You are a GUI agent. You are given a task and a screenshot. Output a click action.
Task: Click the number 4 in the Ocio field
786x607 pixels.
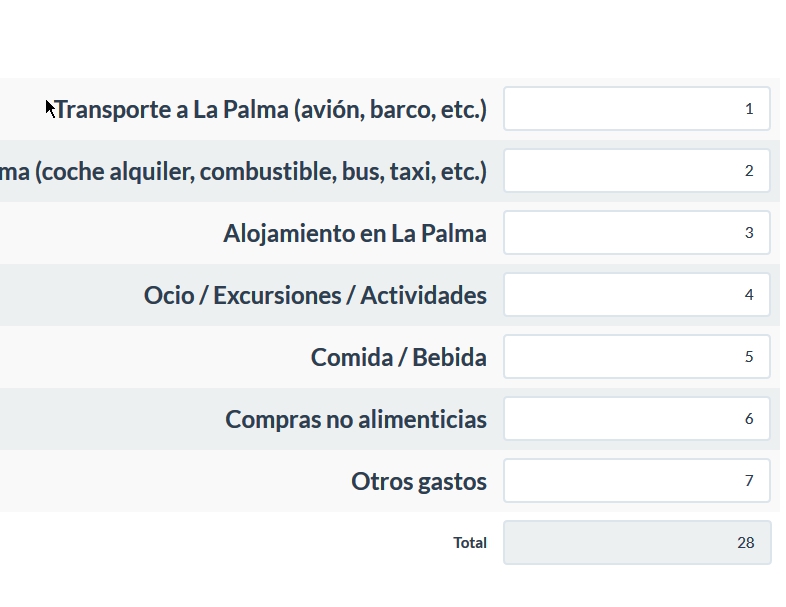(x=749, y=295)
